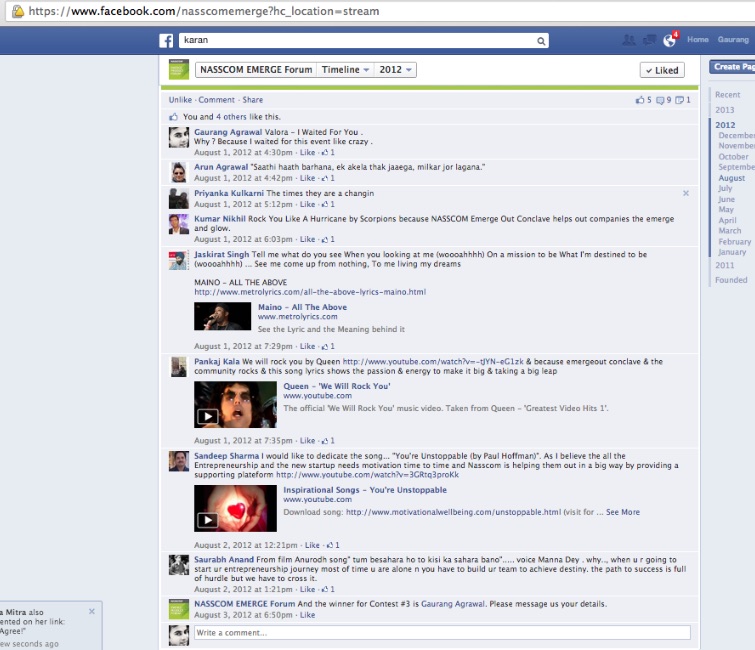Open Jaskirat Singh's profile picture
This screenshot has height=650, width=755.
(x=179, y=260)
